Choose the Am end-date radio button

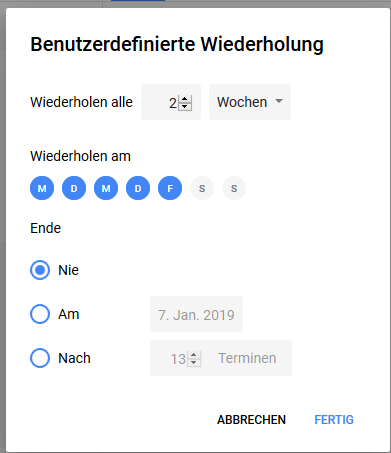point(40,314)
